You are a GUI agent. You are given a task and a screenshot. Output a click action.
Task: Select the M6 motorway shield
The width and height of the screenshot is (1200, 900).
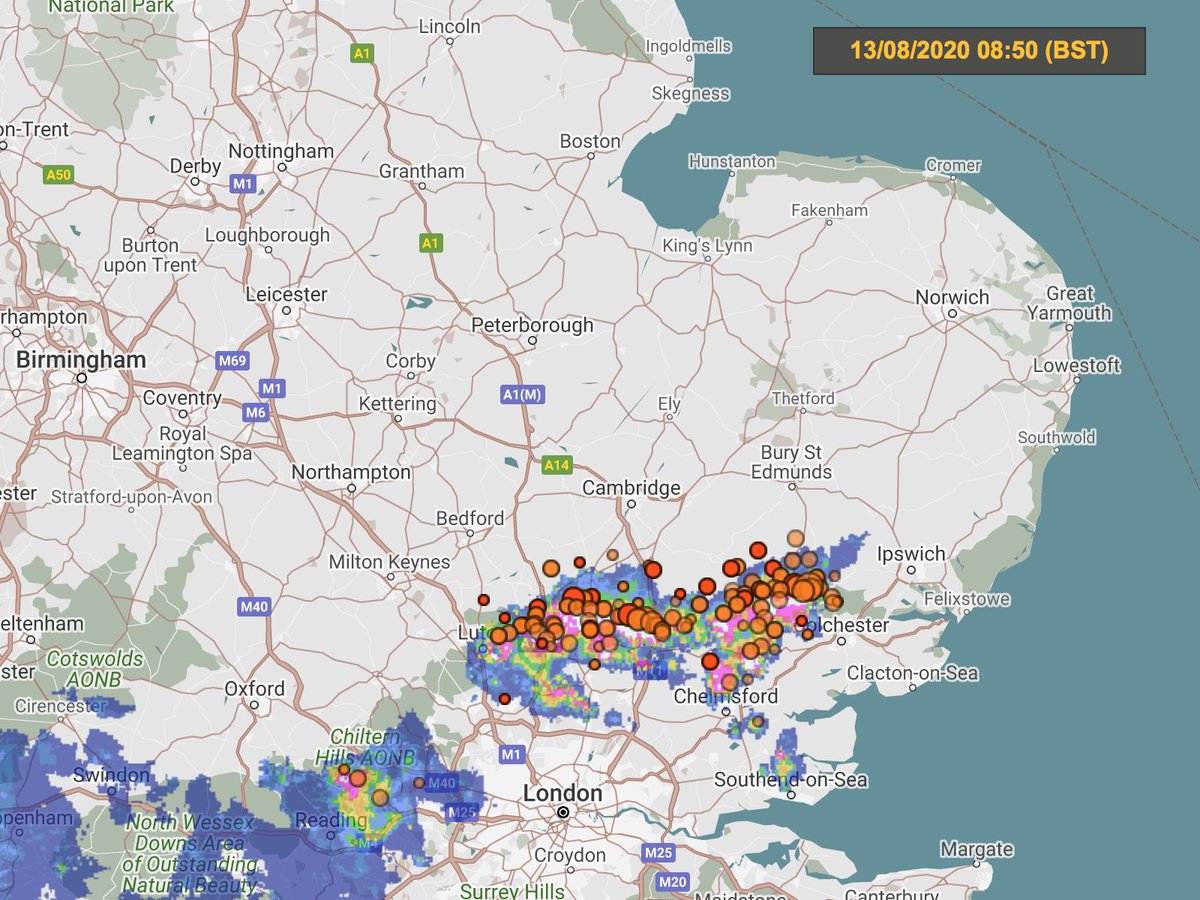pyautogui.click(x=255, y=412)
